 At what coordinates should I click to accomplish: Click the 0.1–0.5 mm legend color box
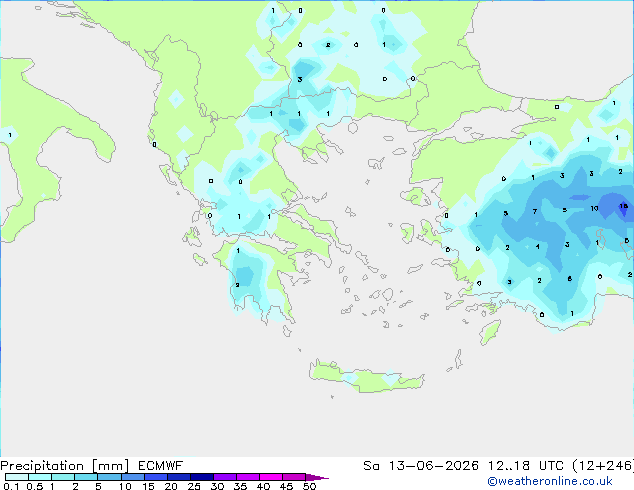point(17,477)
